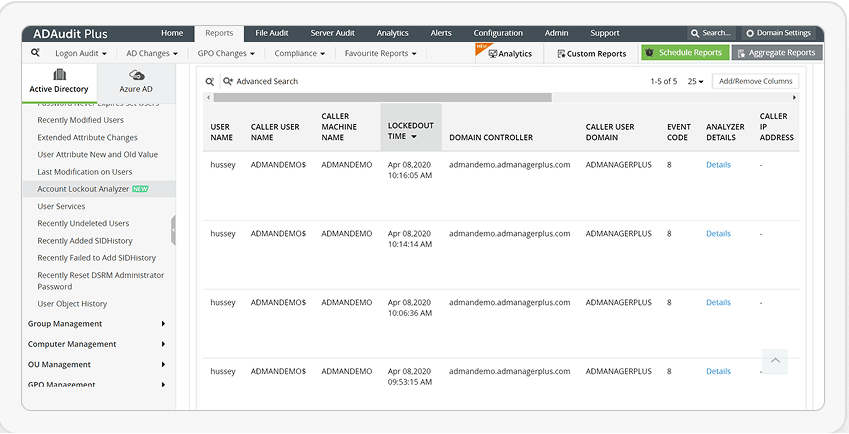Screen dimensions: 849x434
Task: Open the Admin tab
Action: (557, 33)
